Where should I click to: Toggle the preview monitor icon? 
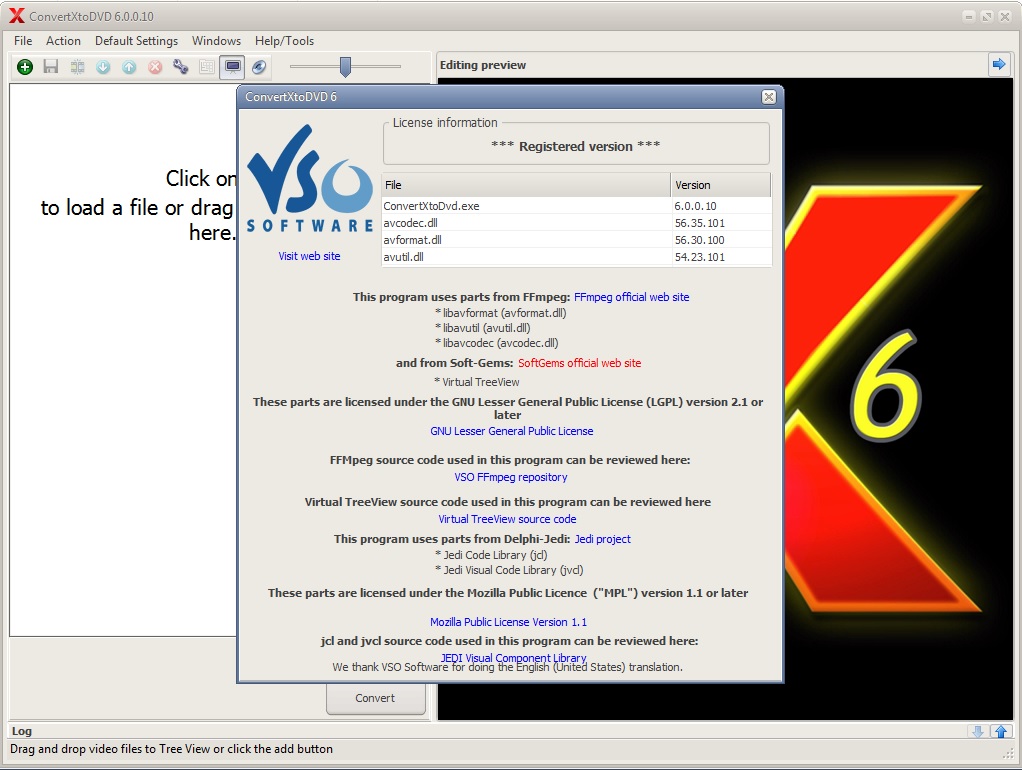233,67
